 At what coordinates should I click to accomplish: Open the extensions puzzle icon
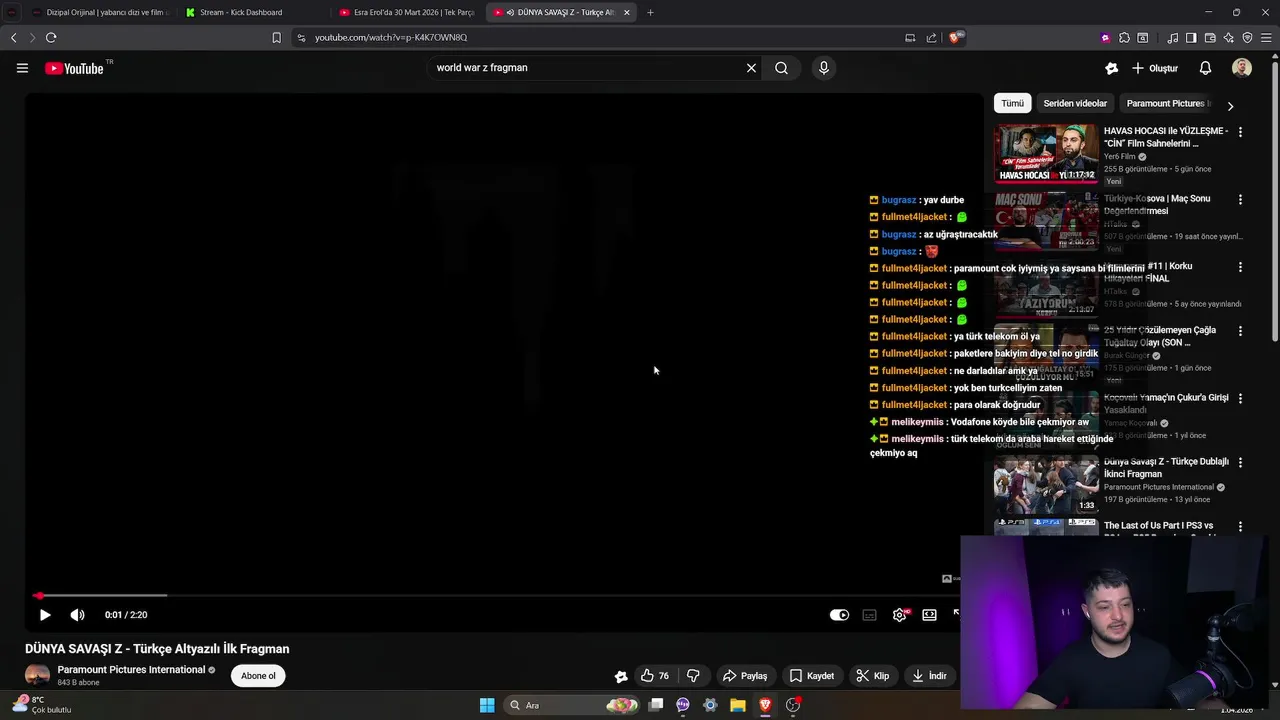pos(1124,38)
